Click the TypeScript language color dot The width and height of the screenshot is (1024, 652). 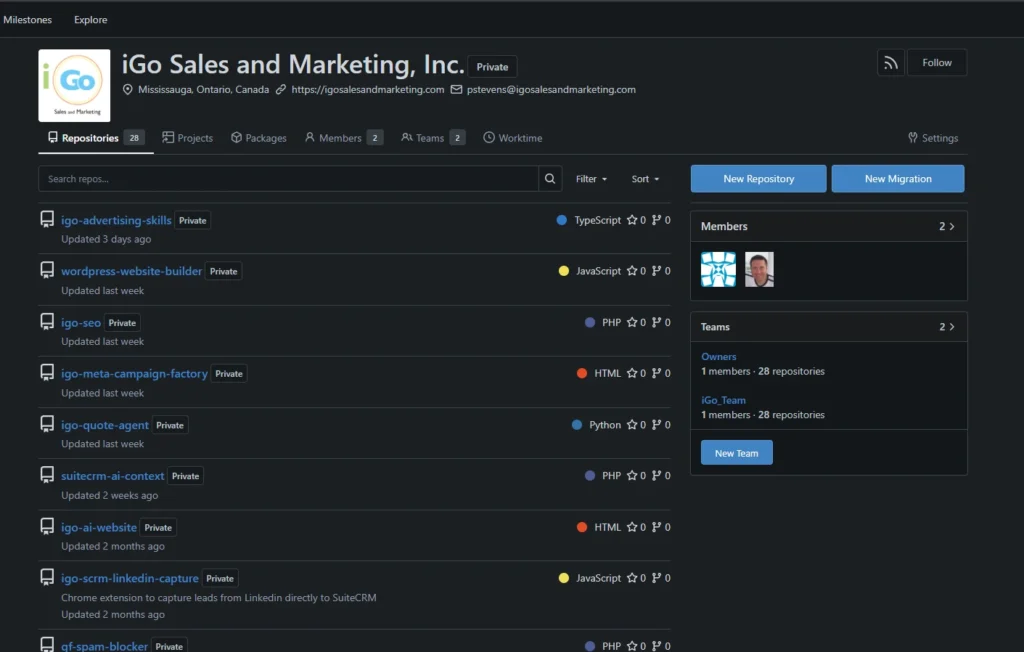(x=562, y=220)
